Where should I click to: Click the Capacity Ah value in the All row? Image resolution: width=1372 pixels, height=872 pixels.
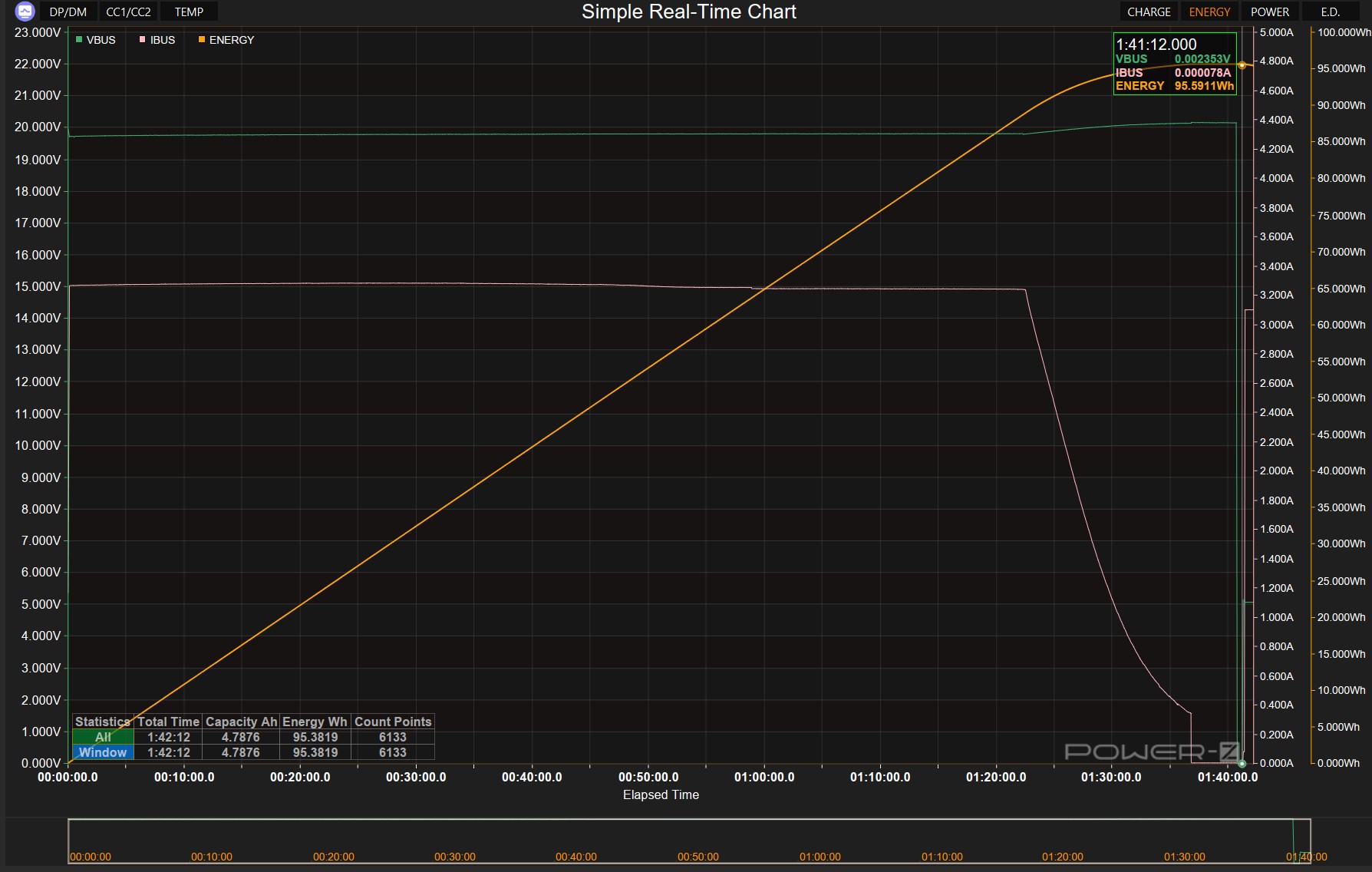coord(241,737)
